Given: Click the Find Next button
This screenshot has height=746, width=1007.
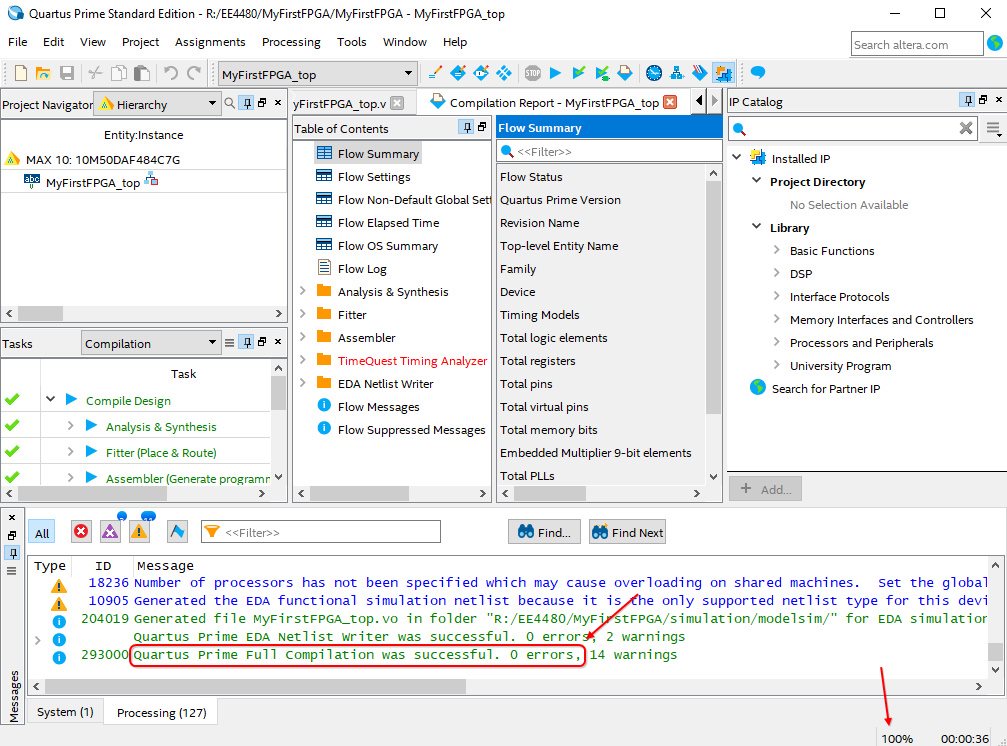Looking at the screenshot, I should 627,532.
